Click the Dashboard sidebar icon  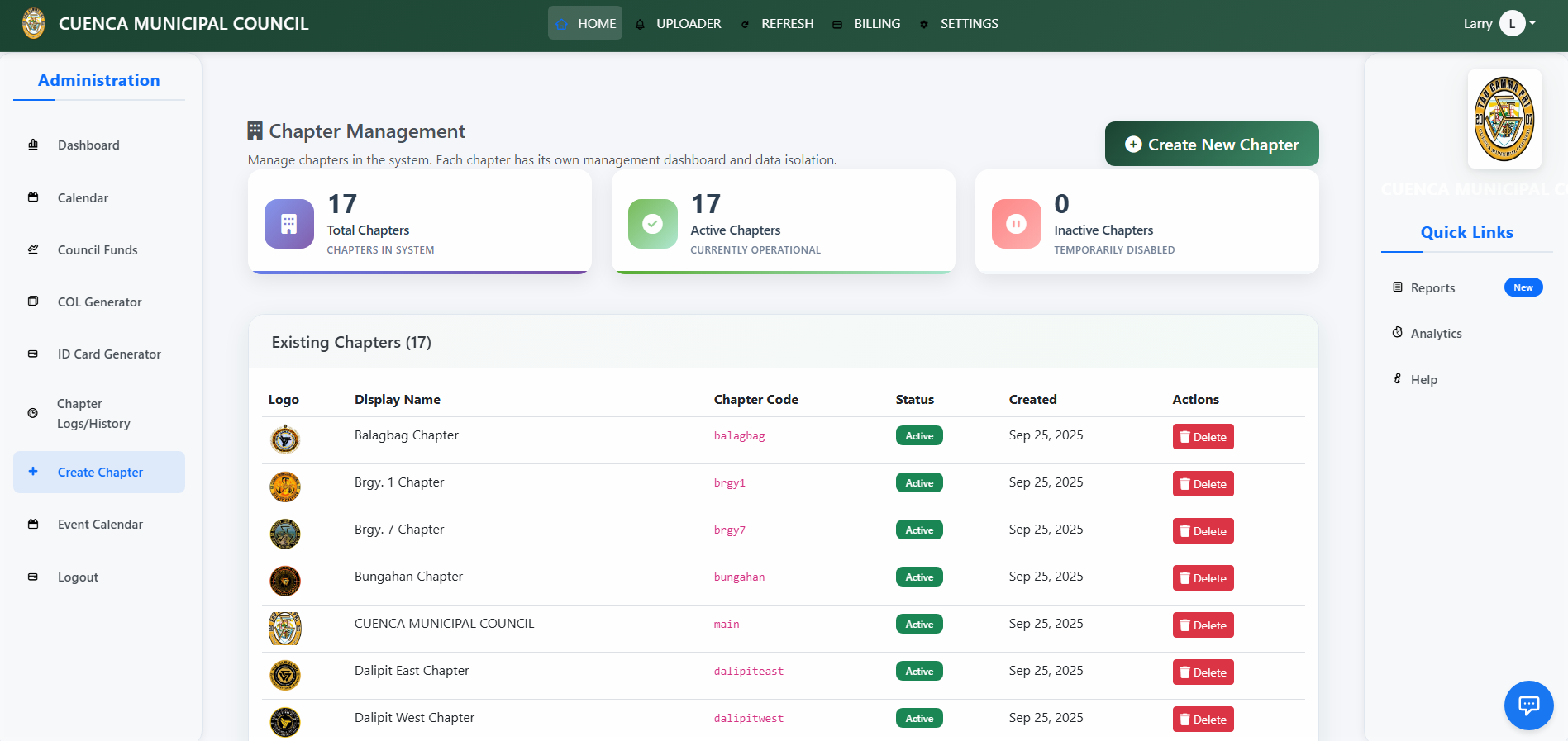click(33, 145)
